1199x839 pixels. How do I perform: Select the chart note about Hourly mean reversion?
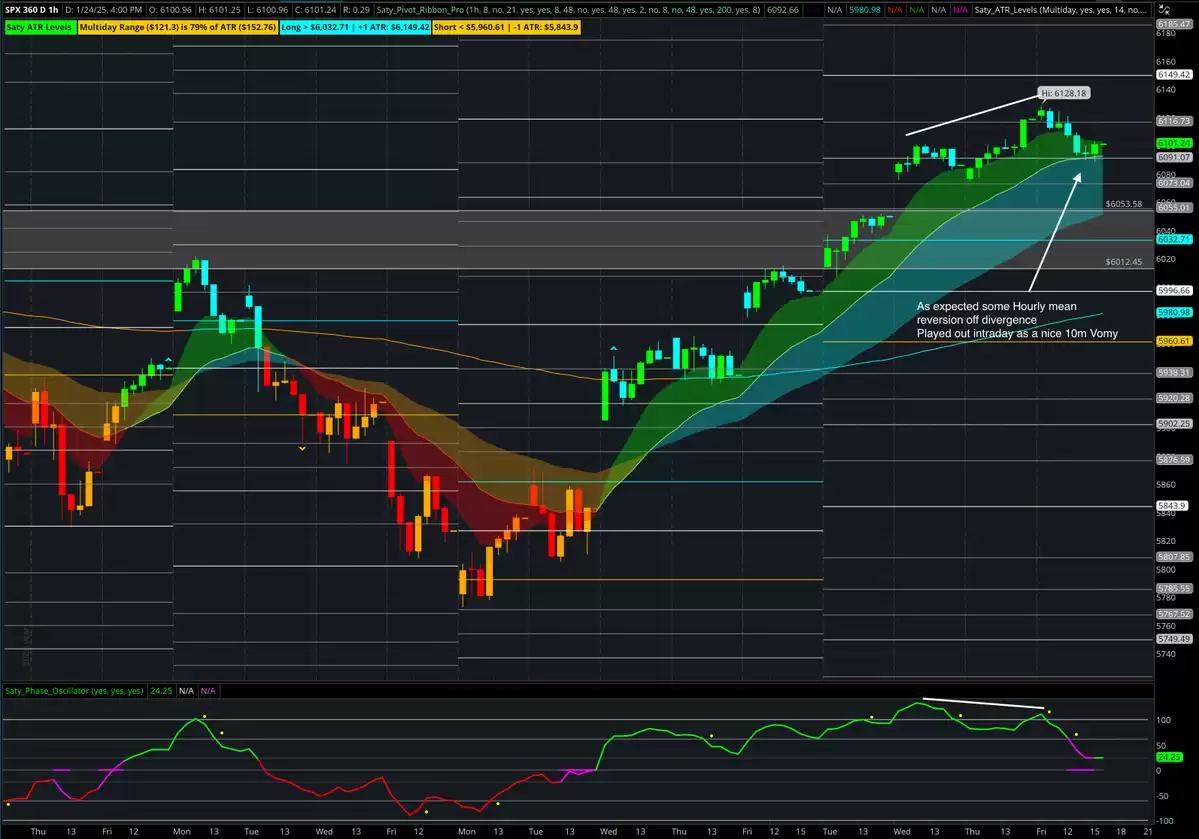[x=1017, y=320]
